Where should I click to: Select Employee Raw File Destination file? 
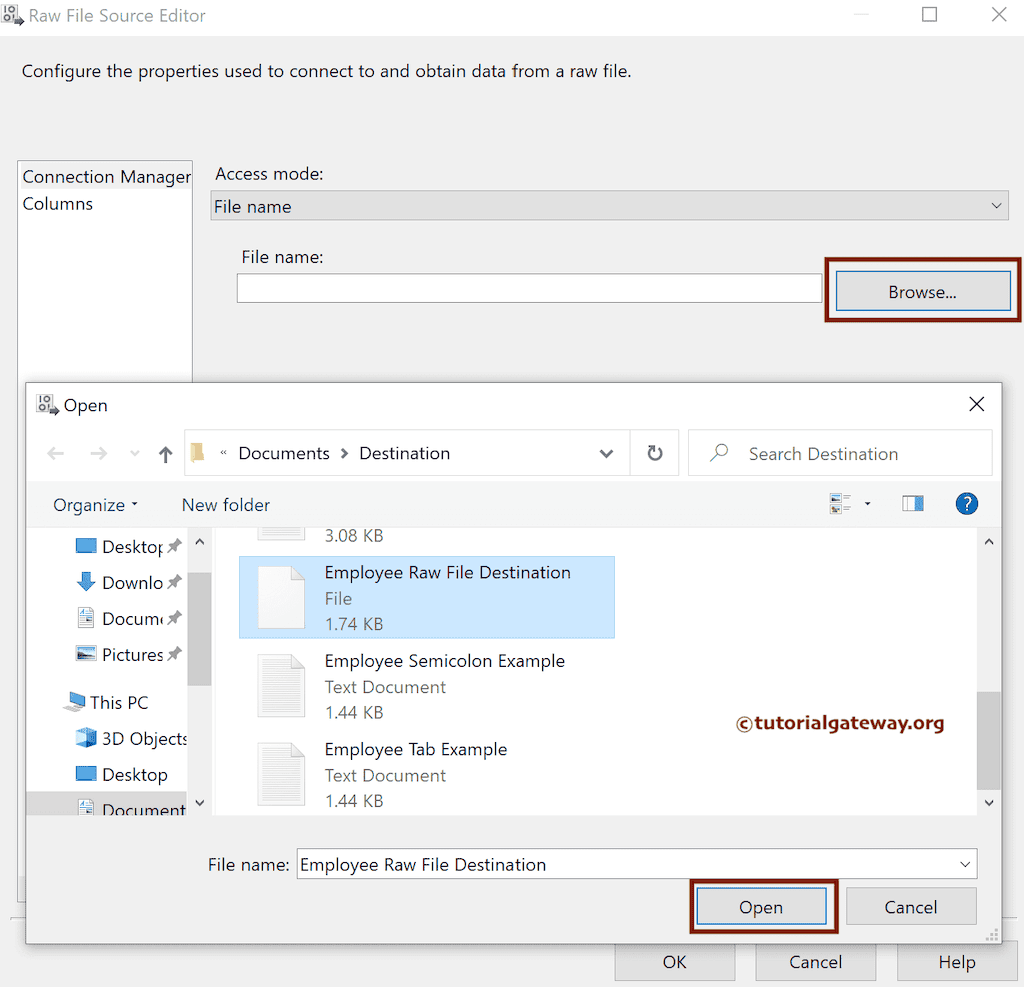pyautogui.click(x=426, y=597)
